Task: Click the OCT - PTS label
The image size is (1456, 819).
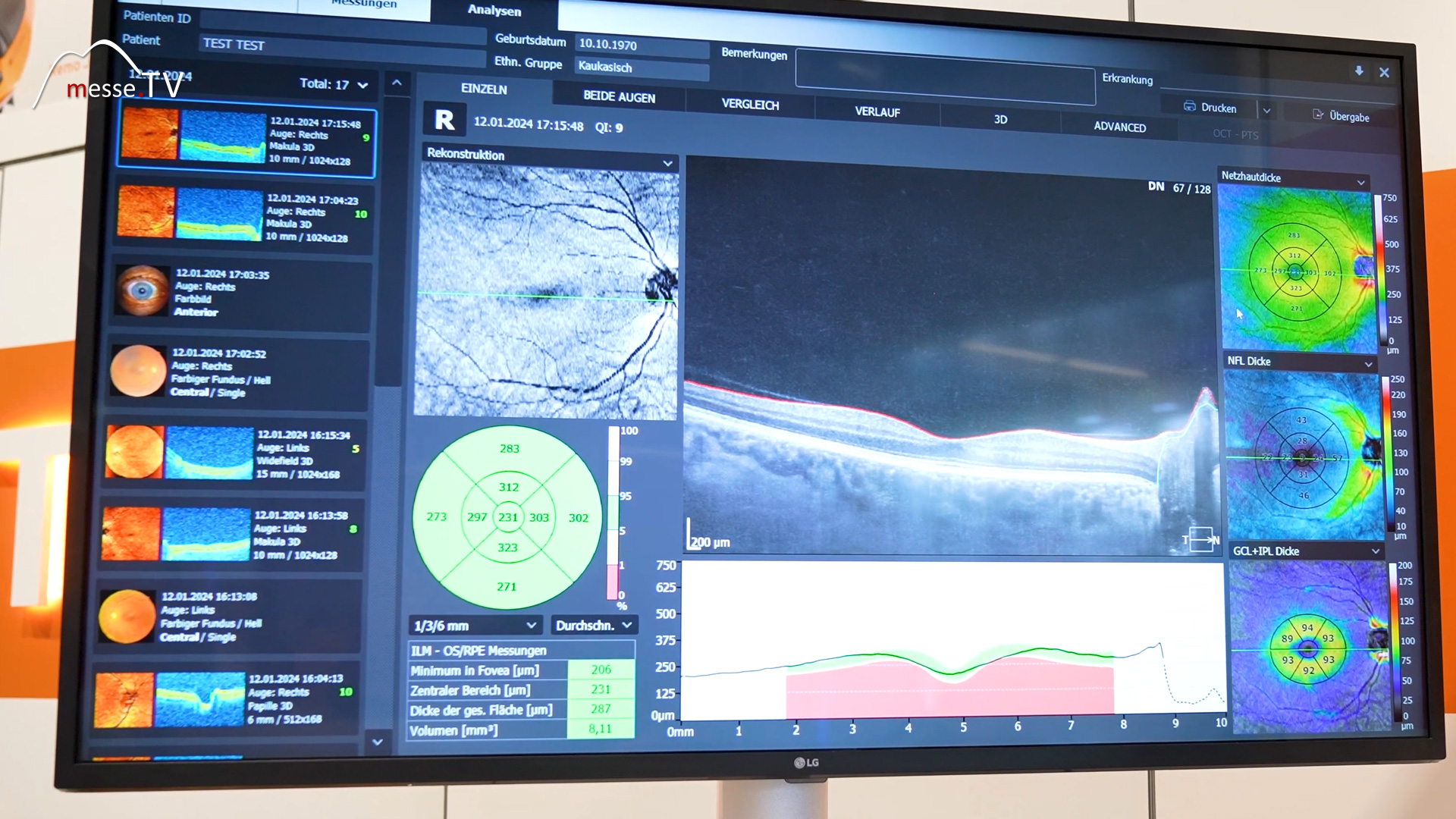Action: click(x=1235, y=134)
